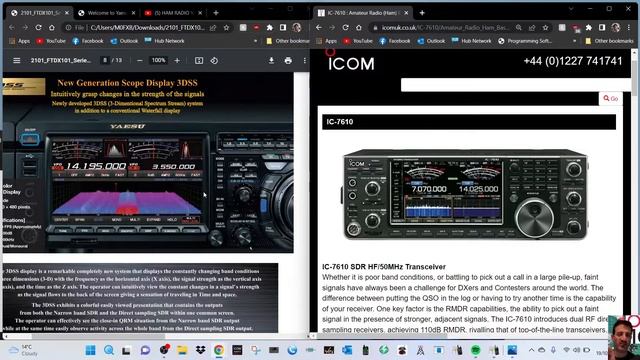Open profile avatar in left browser window
This screenshot has height=360, width=640.
coord(297,27)
